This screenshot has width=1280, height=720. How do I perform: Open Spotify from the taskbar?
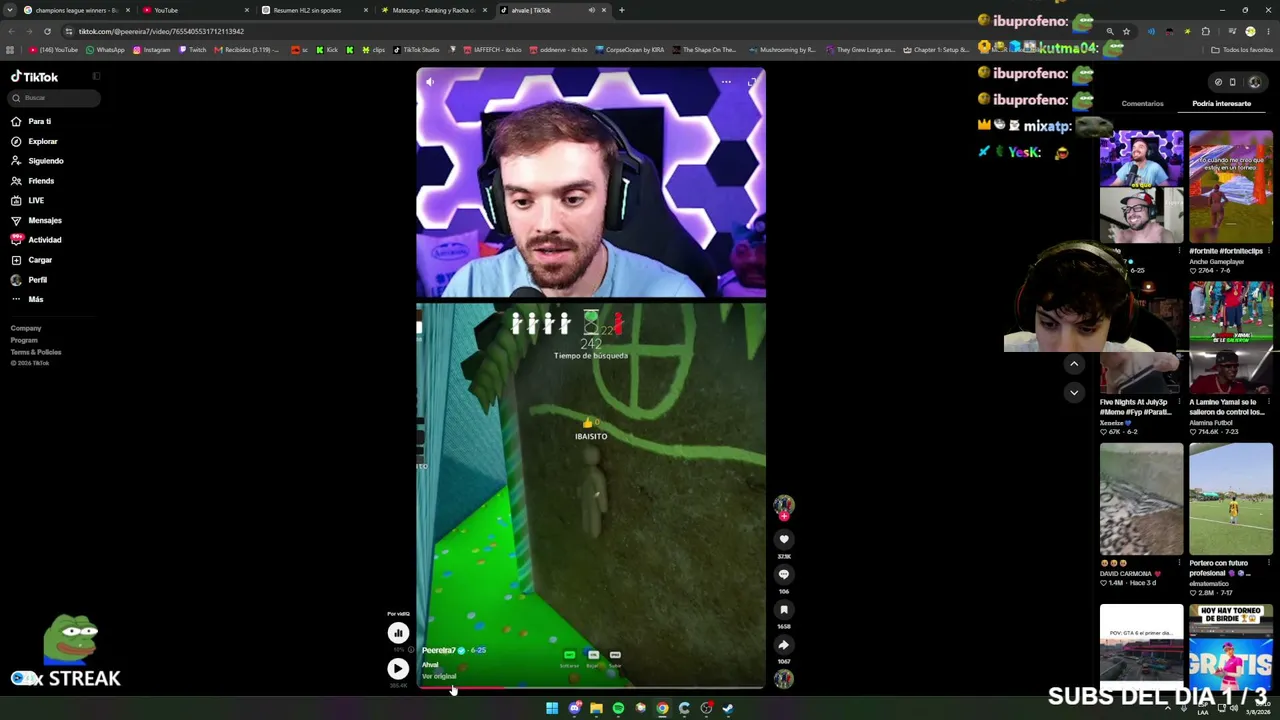click(618, 708)
